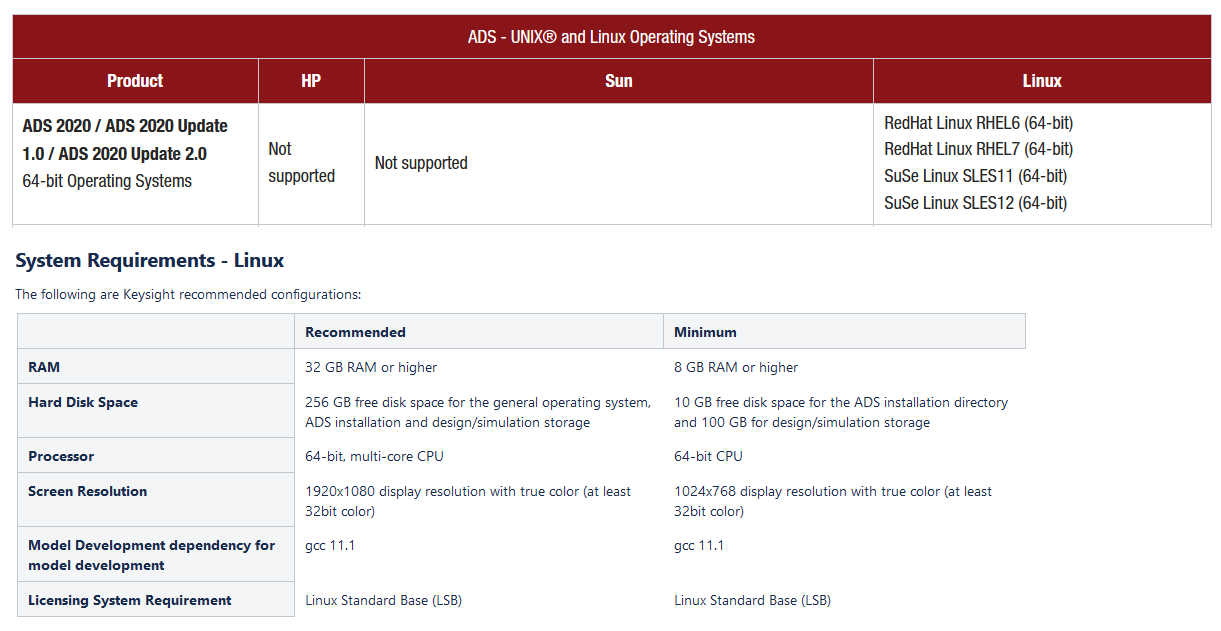Click 'RedHat Linux RHEL6 (64-bit)' entry

point(979,123)
